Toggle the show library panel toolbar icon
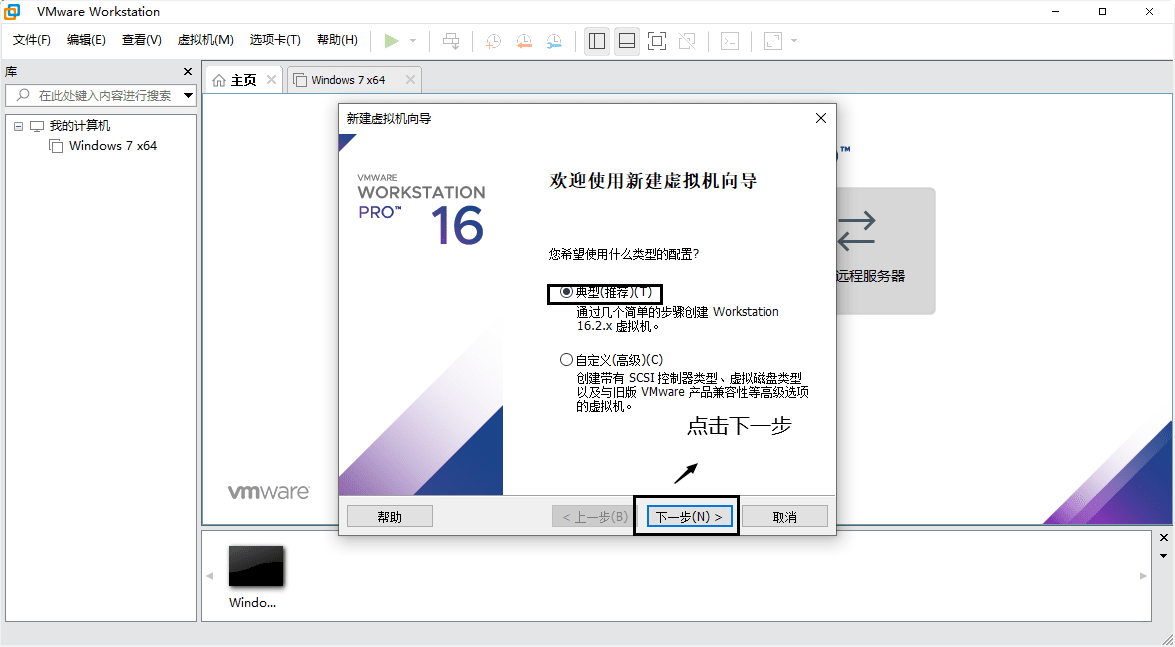The image size is (1175, 647). [x=597, y=40]
